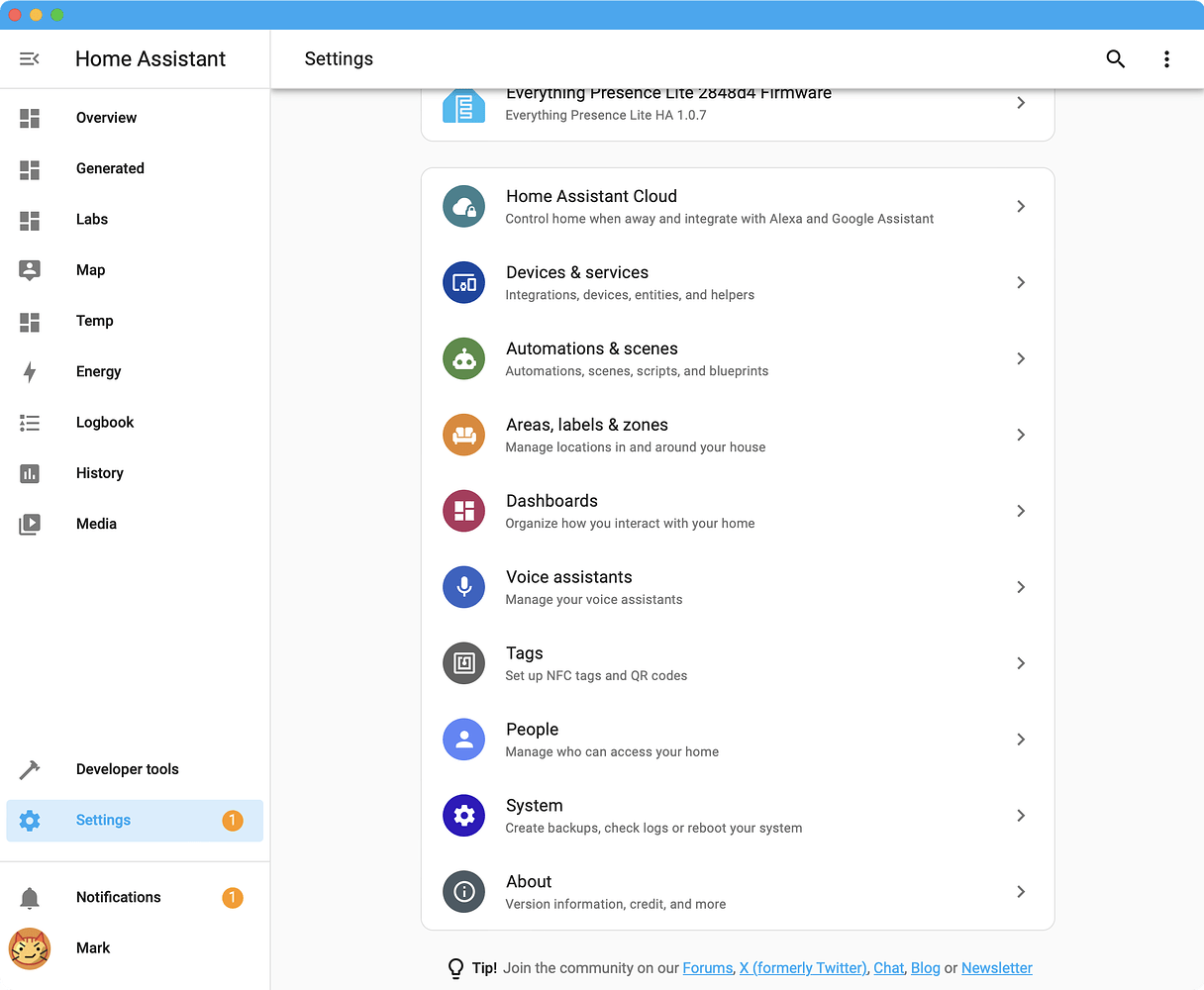Expand the About row chevron
This screenshot has height=990, width=1204.
[1021, 892]
